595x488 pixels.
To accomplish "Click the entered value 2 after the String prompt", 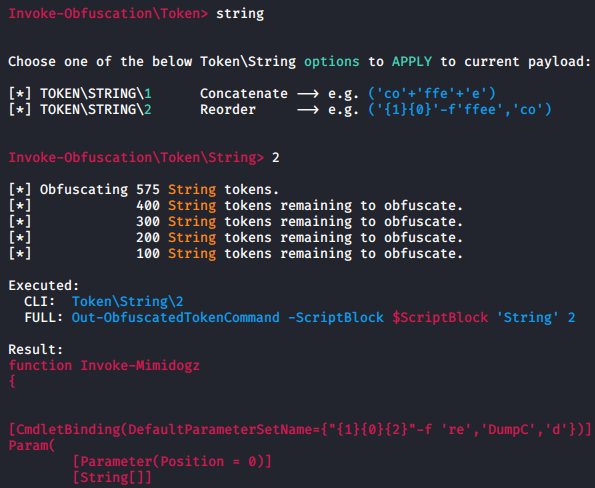I will click(x=276, y=157).
